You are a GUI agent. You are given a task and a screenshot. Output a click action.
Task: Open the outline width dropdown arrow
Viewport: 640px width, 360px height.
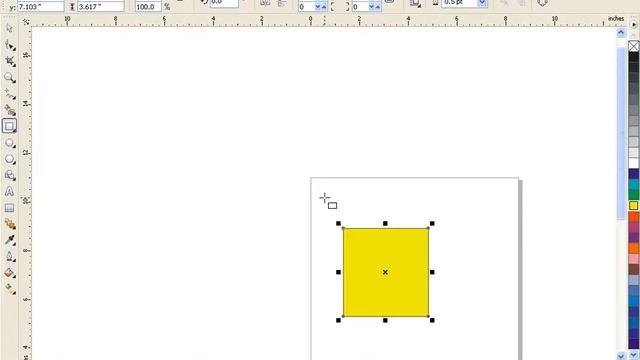482,4
